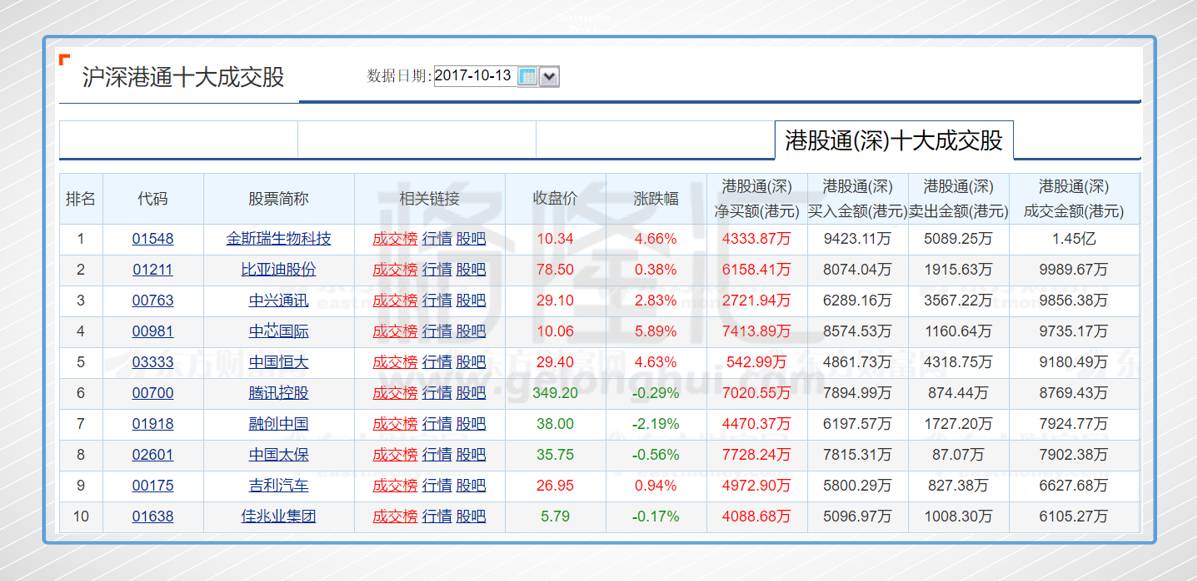Open stock code 01638 link

[x=153, y=517]
